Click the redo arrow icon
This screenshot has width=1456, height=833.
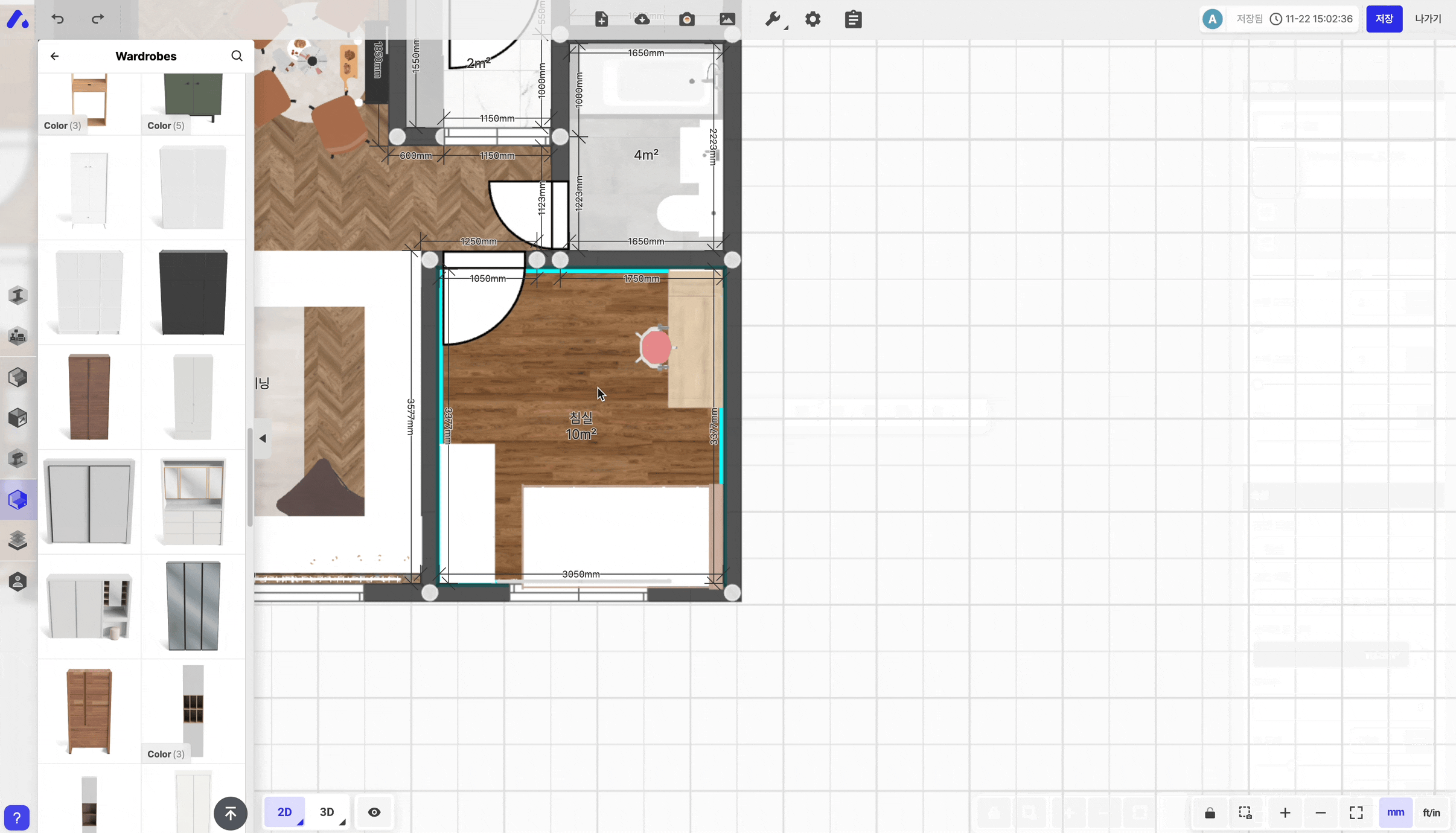(98, 19)
